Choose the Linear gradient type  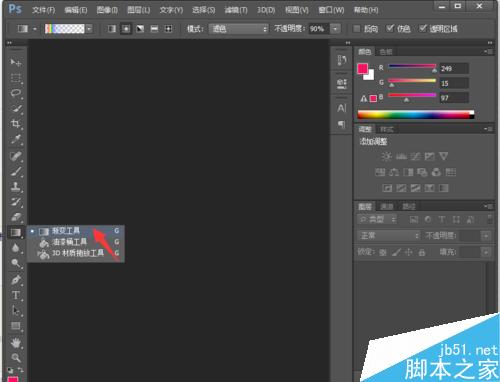coord(112,29)
